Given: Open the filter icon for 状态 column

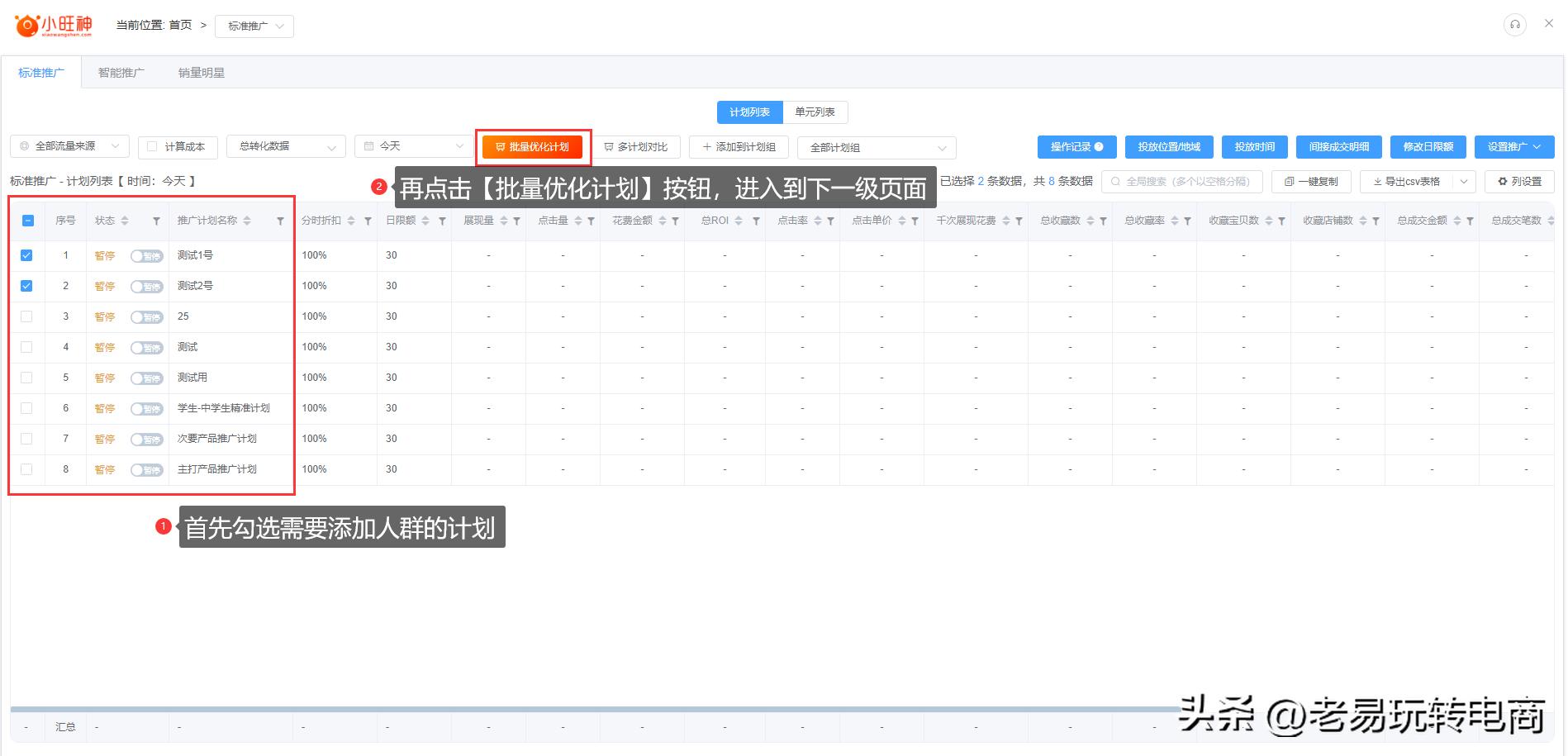Looking at the screenshot, I should pyautogui.click(x=156, y=221).
